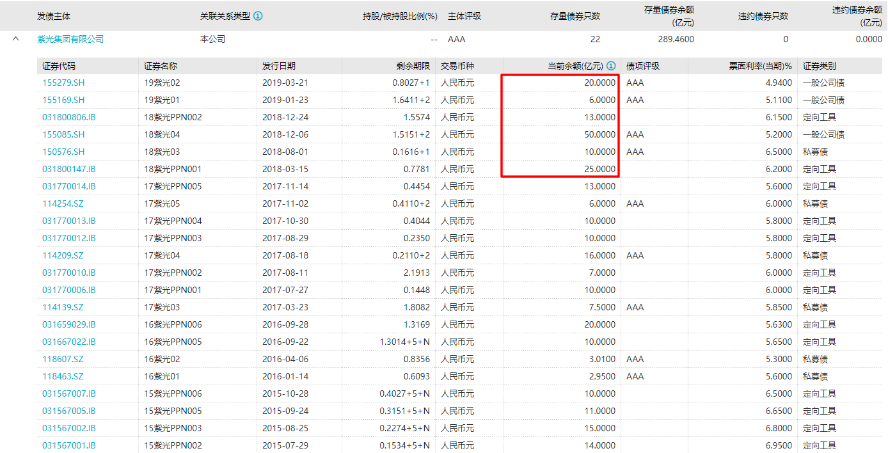Open bond code 031770014.IB
The width and height of the screenshot is (888, 453).
[x=69, y=186]
